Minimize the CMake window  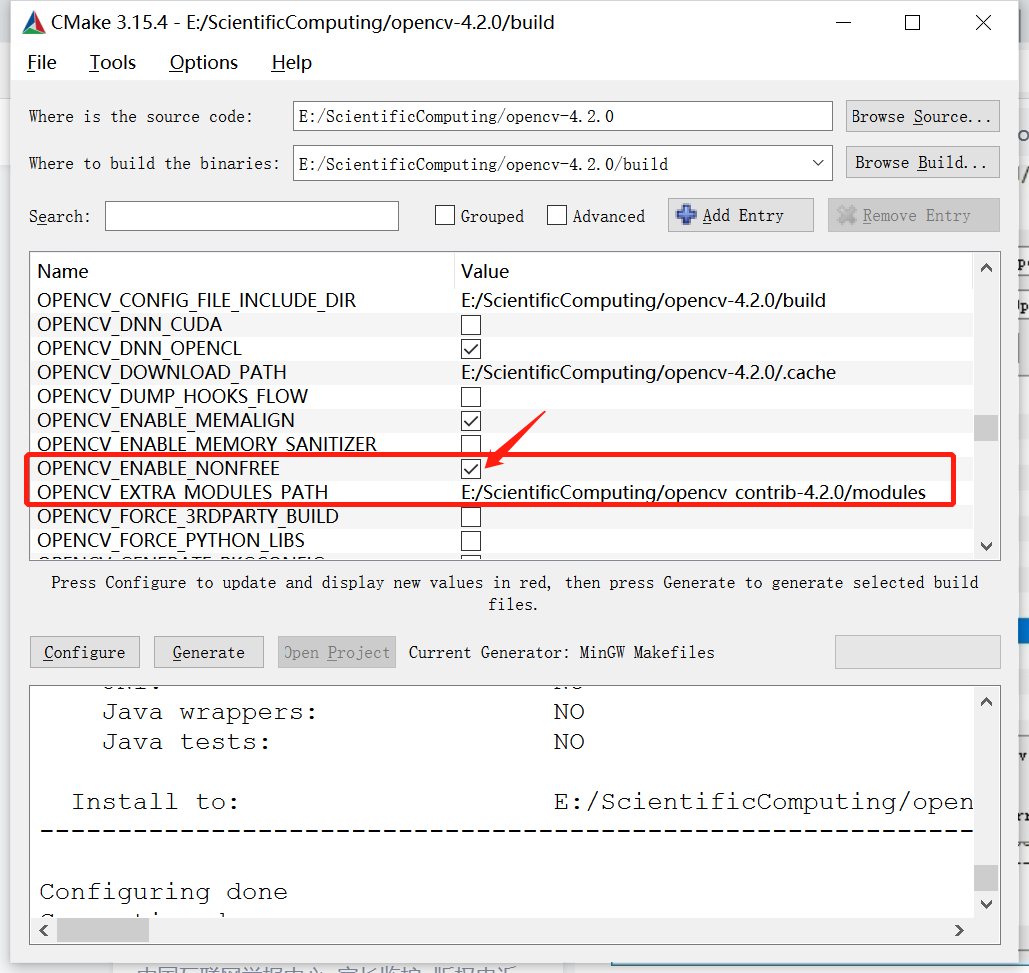coord(843,22)
